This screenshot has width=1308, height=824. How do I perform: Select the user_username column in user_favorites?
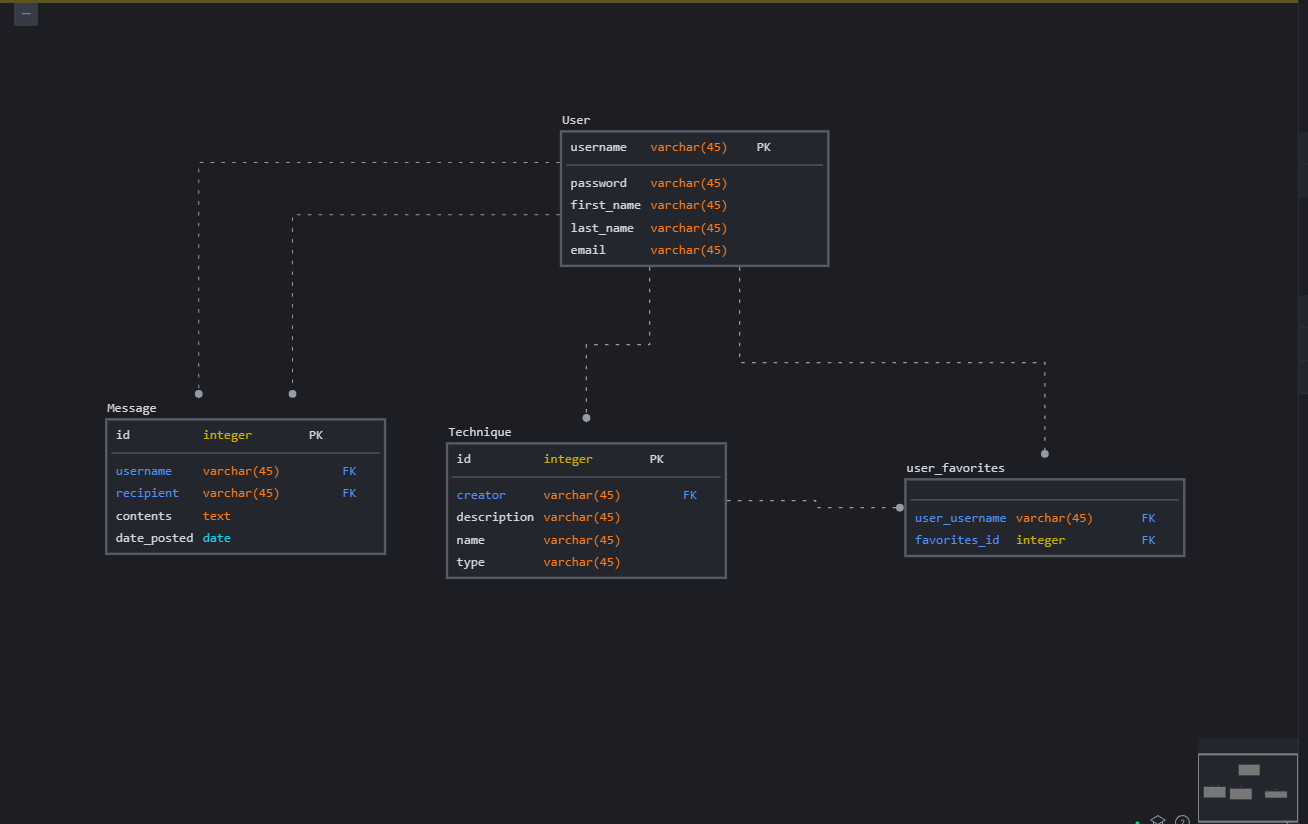(x=961, y=518)
